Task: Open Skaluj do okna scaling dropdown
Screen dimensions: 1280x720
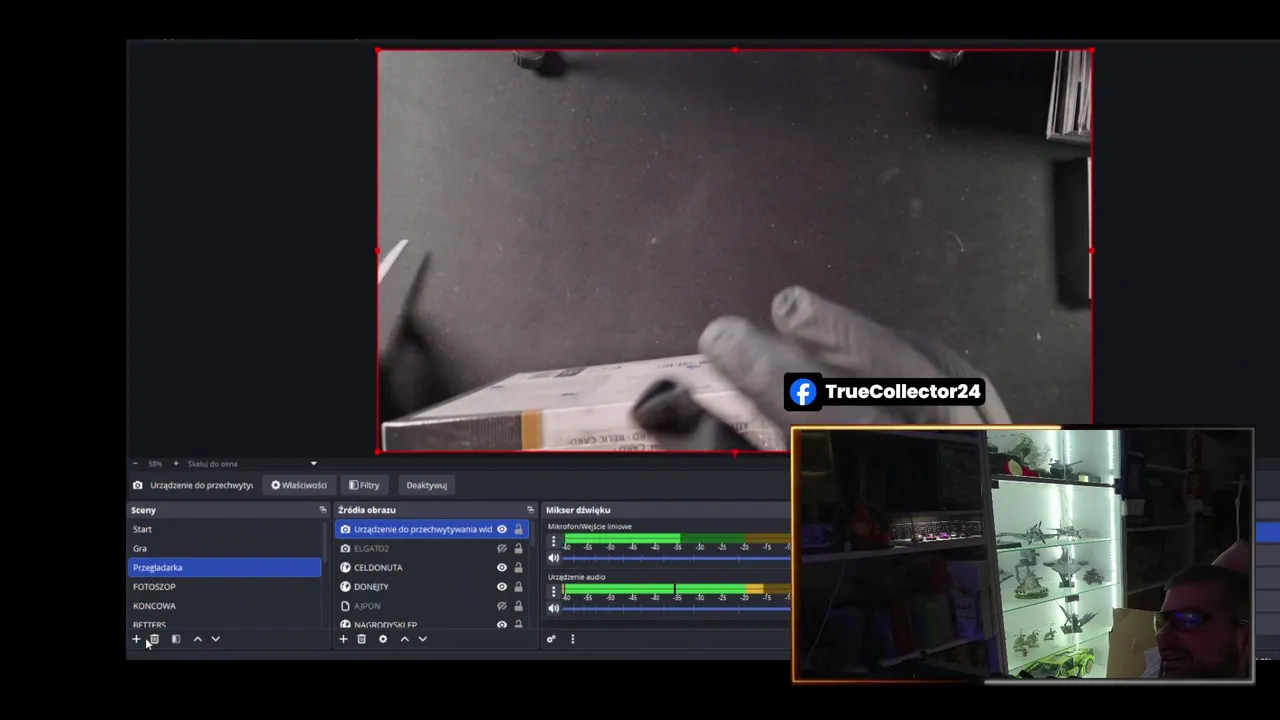Action: [252, 464]
